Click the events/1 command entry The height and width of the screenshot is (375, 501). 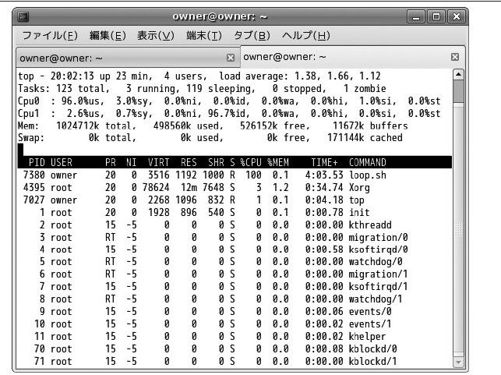[370, 324]
